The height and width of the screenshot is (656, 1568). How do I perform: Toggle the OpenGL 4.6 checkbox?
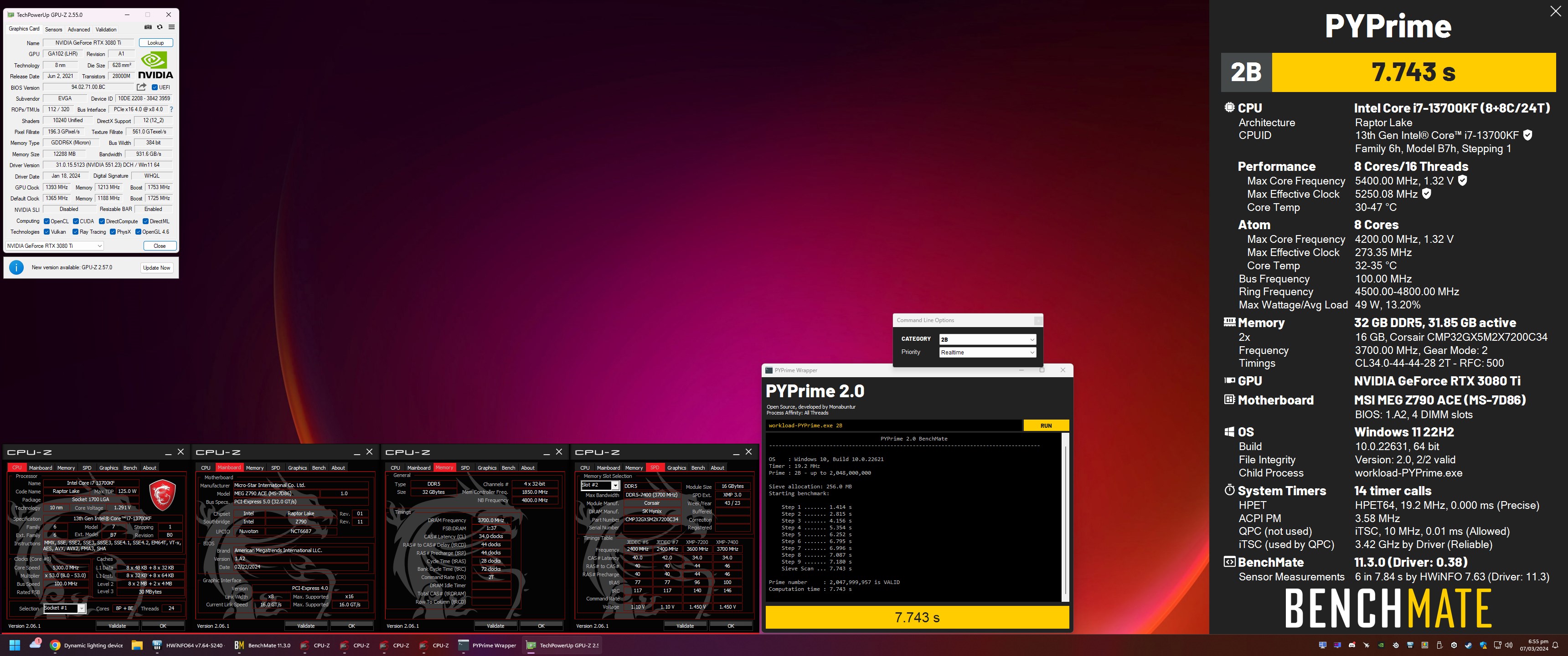tap(138, 231)
